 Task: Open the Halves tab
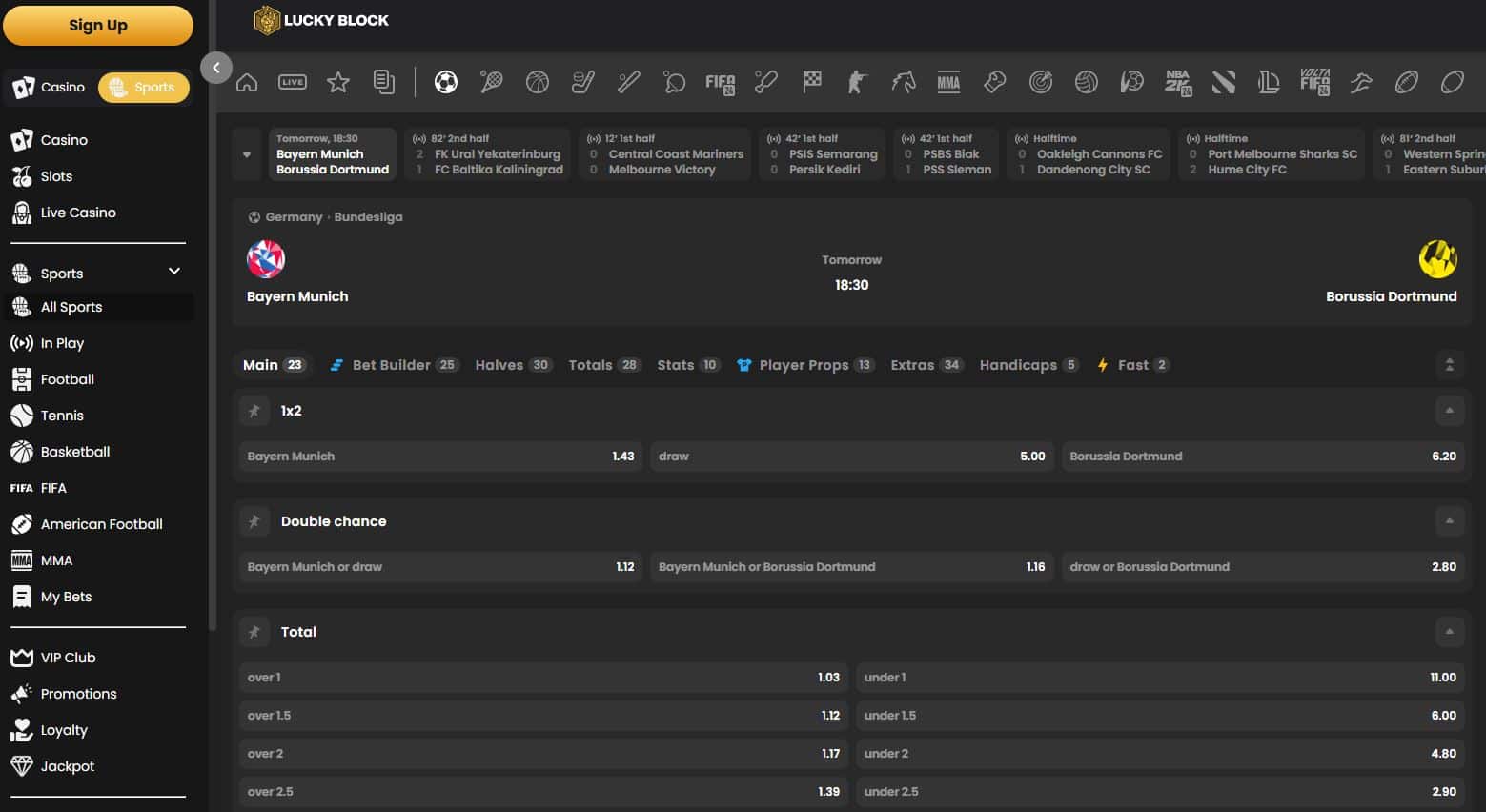pyautogui.click(x=514, y=365)
